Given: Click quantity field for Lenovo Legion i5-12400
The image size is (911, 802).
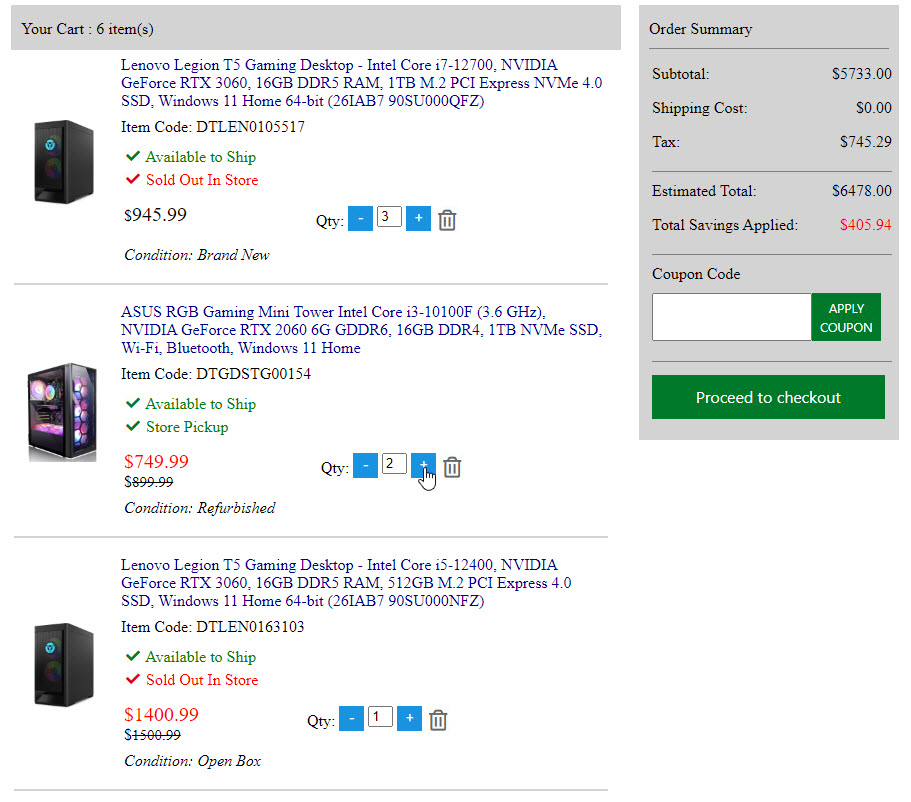Looking at the screenshot, I should [x=380, y=717].
